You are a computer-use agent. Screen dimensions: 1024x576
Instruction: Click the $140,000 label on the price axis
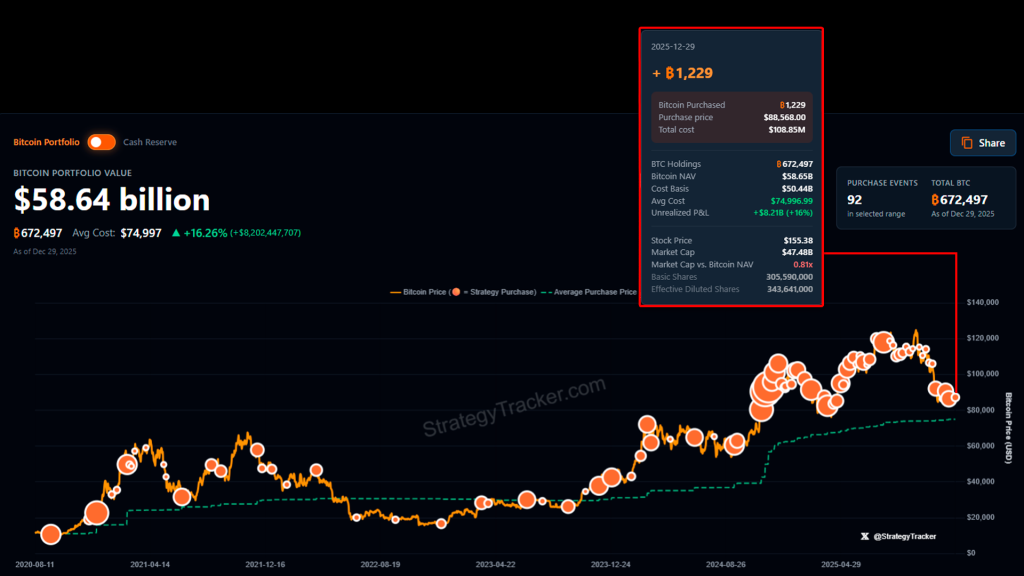[x=985, y=302]
